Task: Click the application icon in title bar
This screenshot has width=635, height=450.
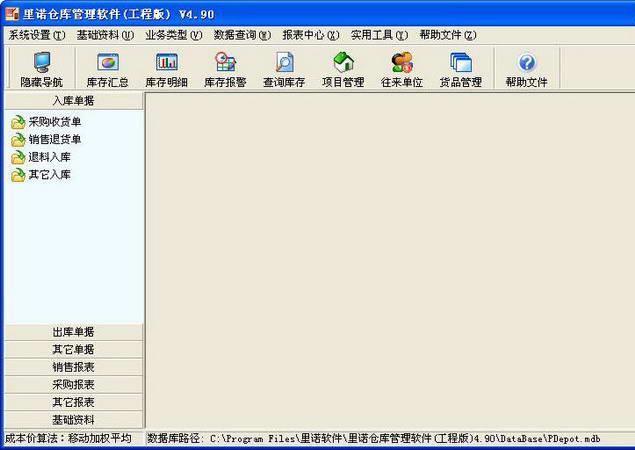Action: point(12,14)
